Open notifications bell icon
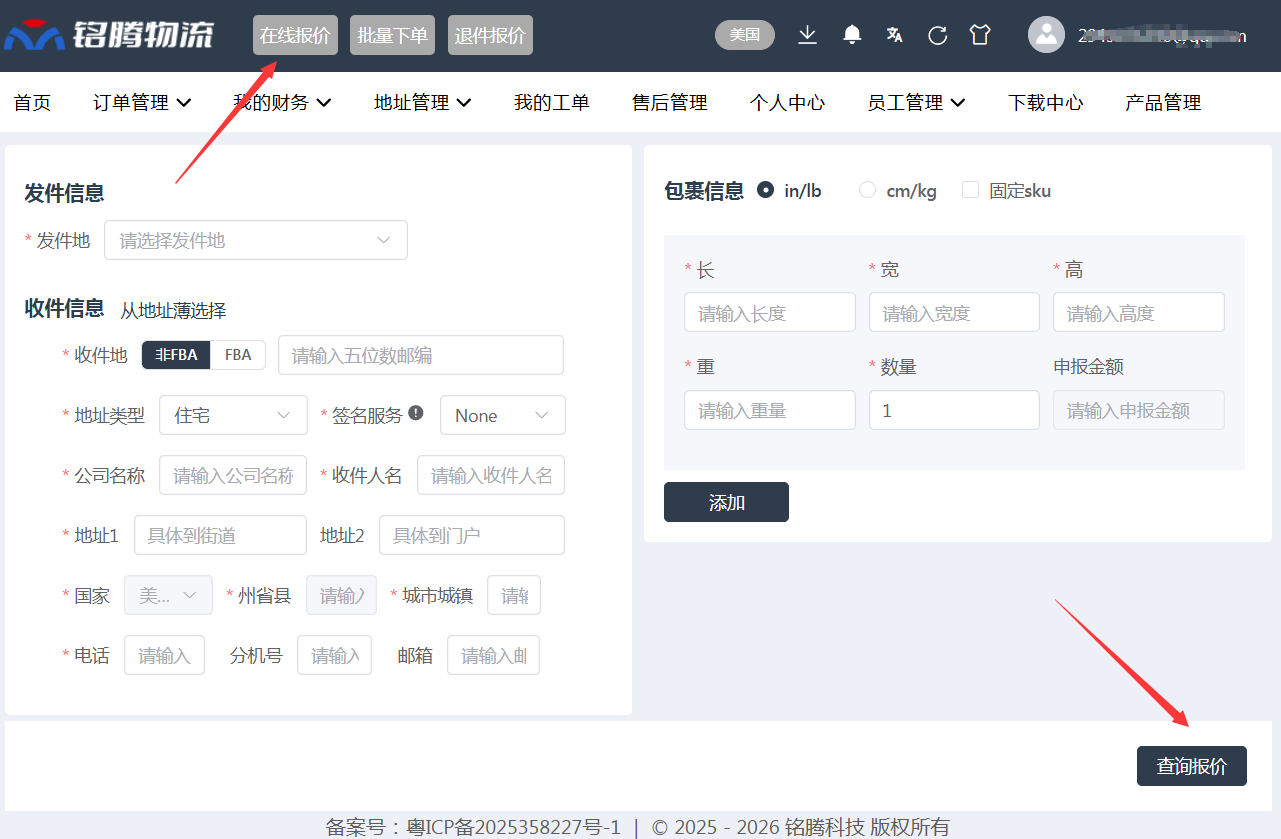 pyautogui.click(x=852, y=35)
